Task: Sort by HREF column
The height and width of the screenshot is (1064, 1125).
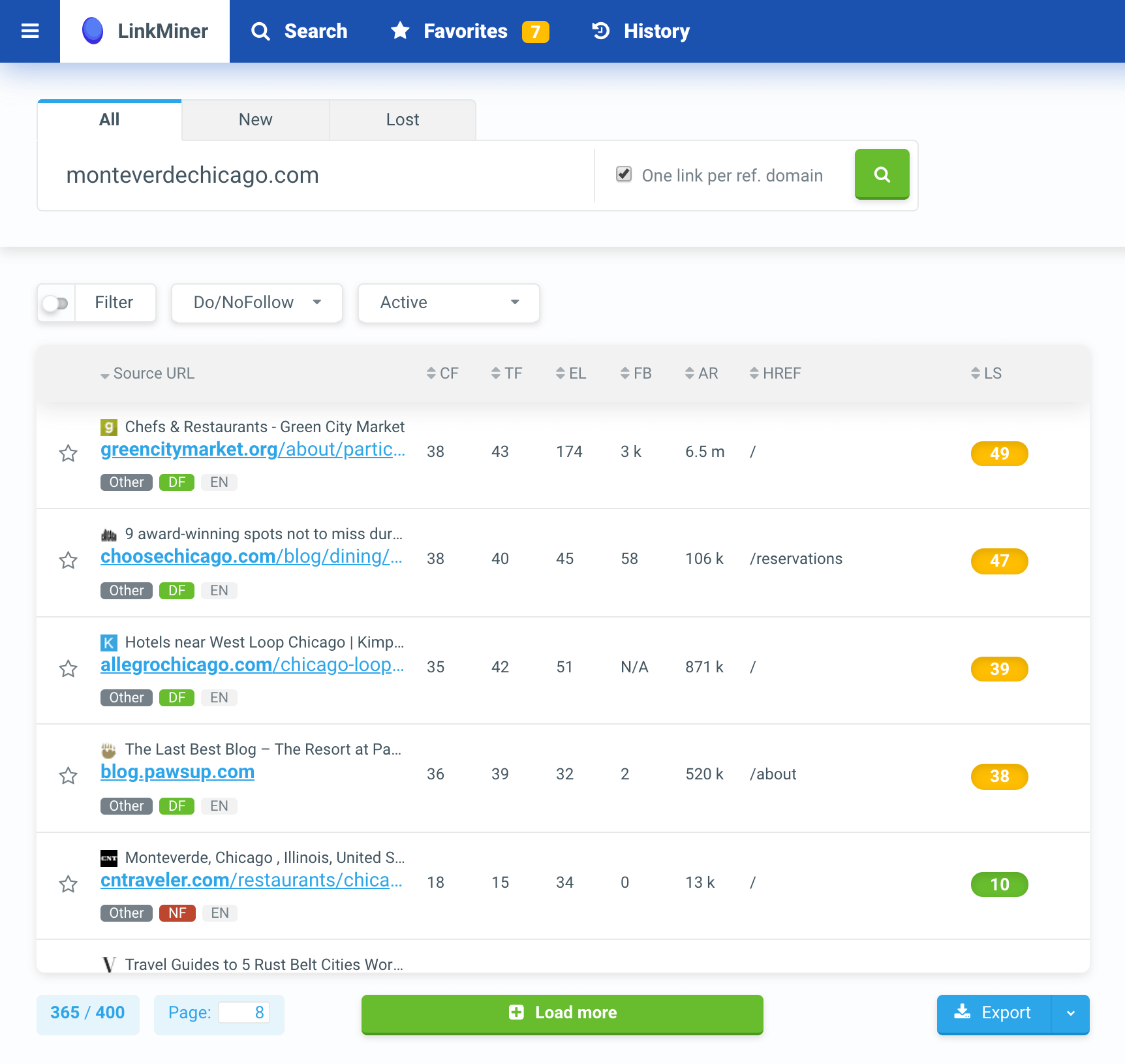Action: click(x=775, y=373)
